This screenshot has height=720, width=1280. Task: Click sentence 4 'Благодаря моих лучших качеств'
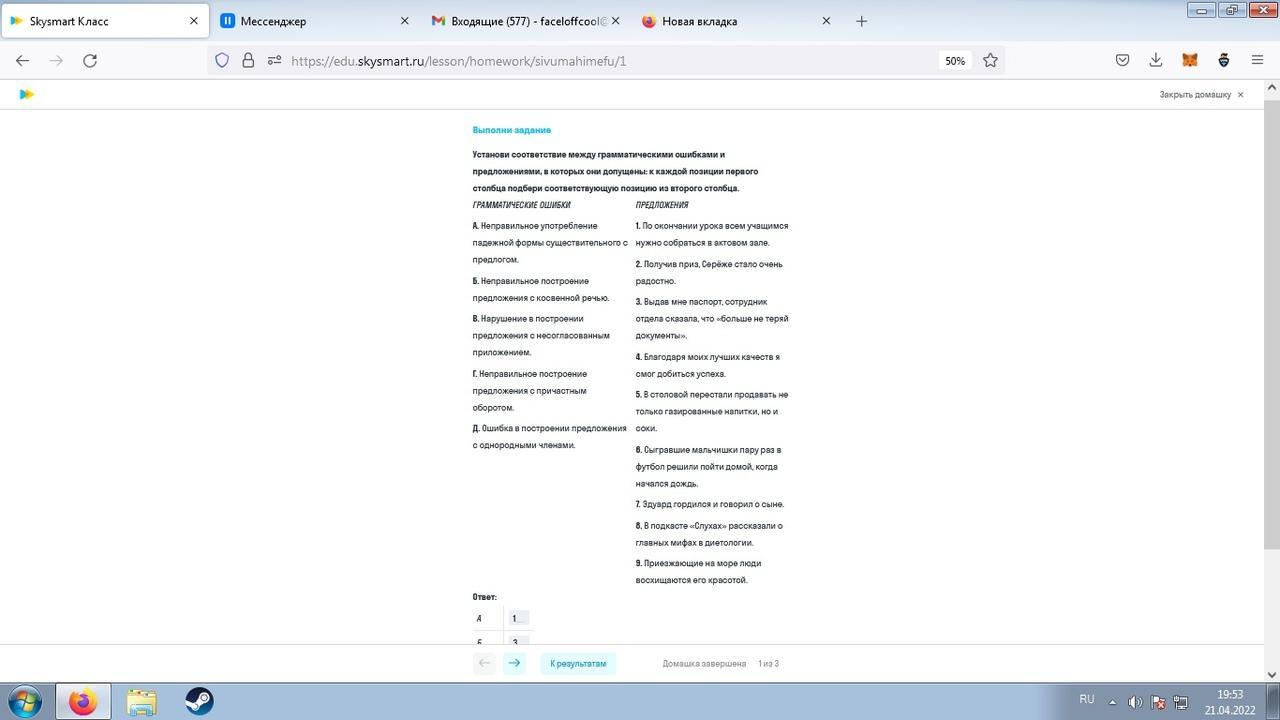[708, 365]
